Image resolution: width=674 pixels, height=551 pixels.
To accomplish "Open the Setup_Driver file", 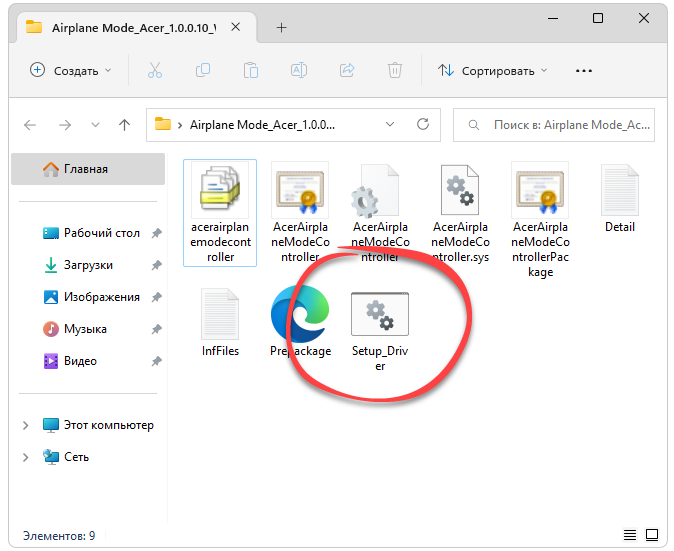I will click(x=380, y=319).
